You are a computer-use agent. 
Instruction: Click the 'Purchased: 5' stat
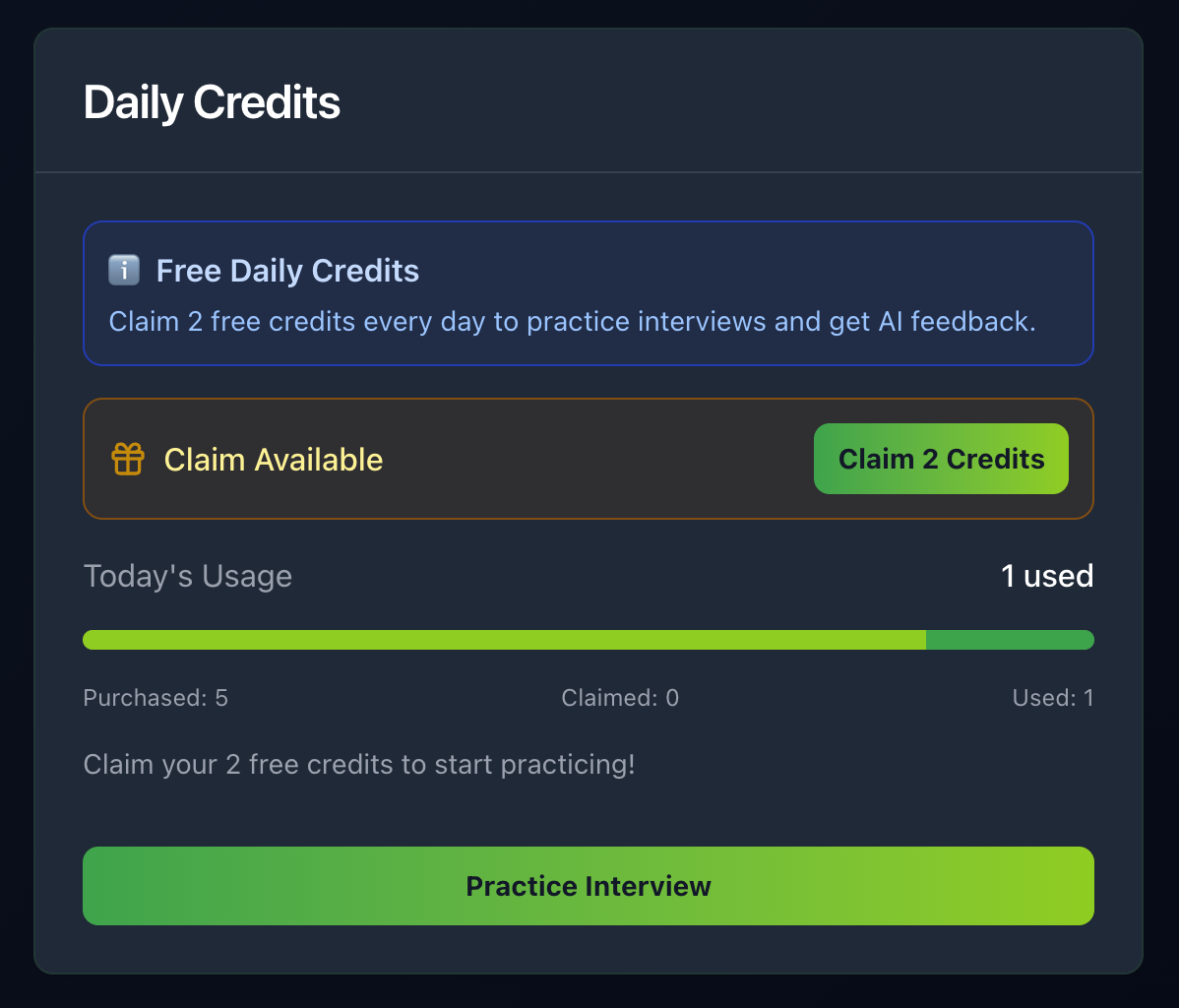pos(155,698)
